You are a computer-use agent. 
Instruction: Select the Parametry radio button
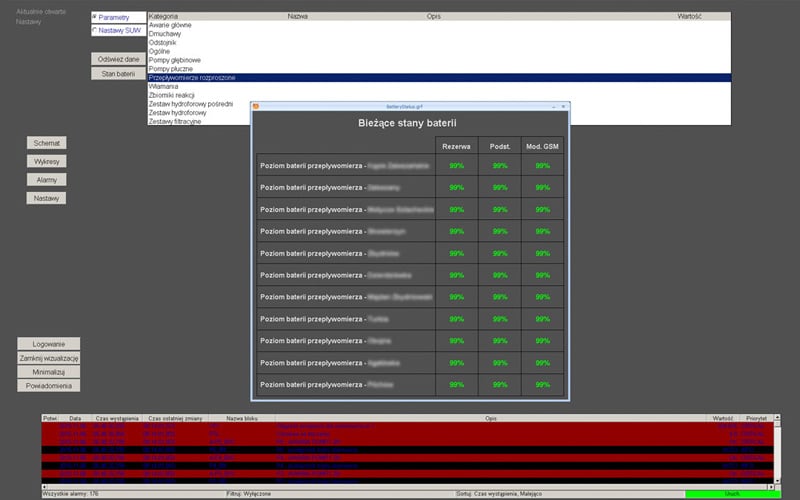(95, 17)
